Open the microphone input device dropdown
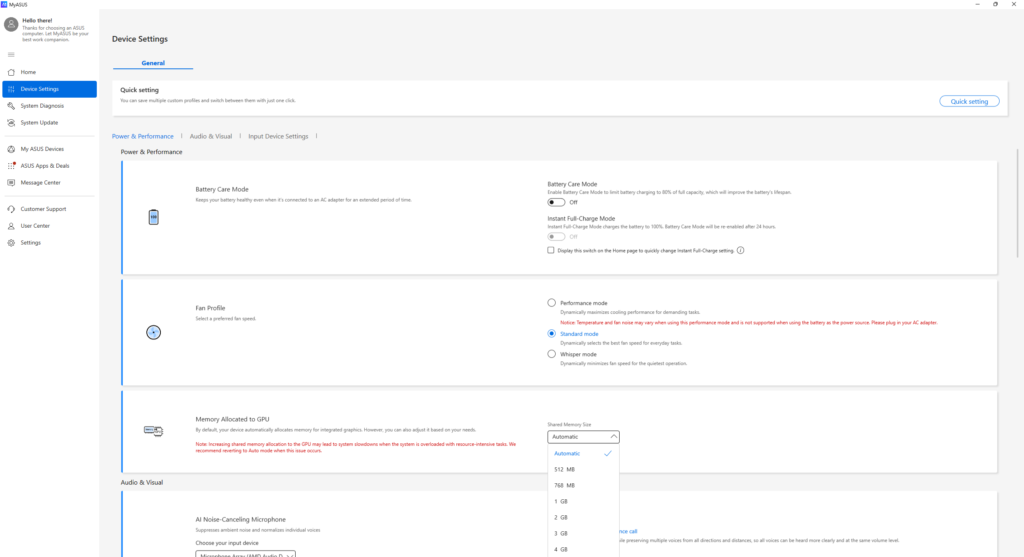This screenshot has height=557, width=1024. pyautogui.click(x=246, y=554)
